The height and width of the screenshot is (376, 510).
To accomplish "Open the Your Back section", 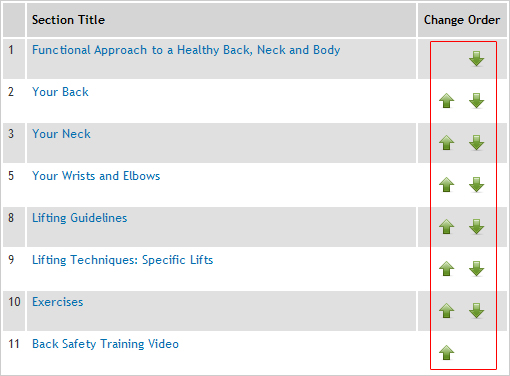I will click(x=60, y=92).
